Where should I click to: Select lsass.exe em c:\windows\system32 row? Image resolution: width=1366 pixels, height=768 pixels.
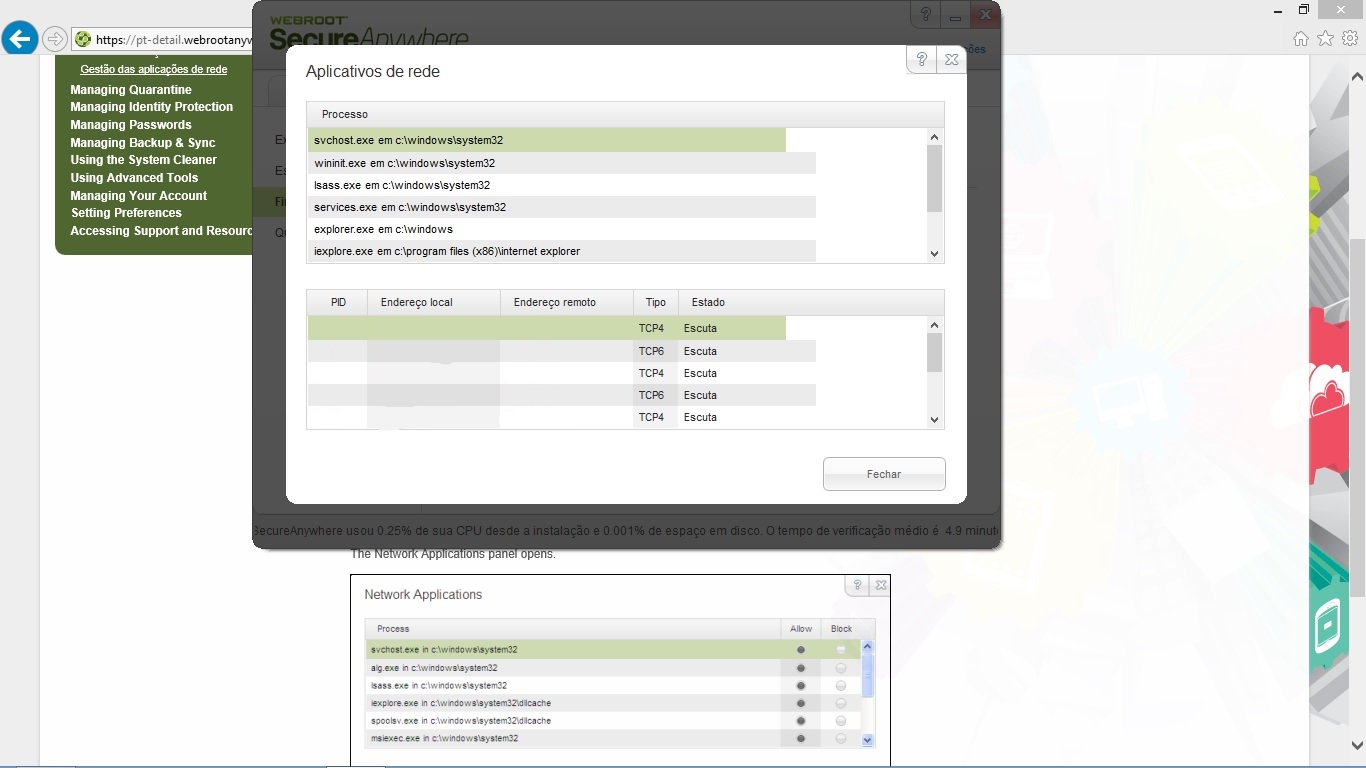(x=561, y=185)
